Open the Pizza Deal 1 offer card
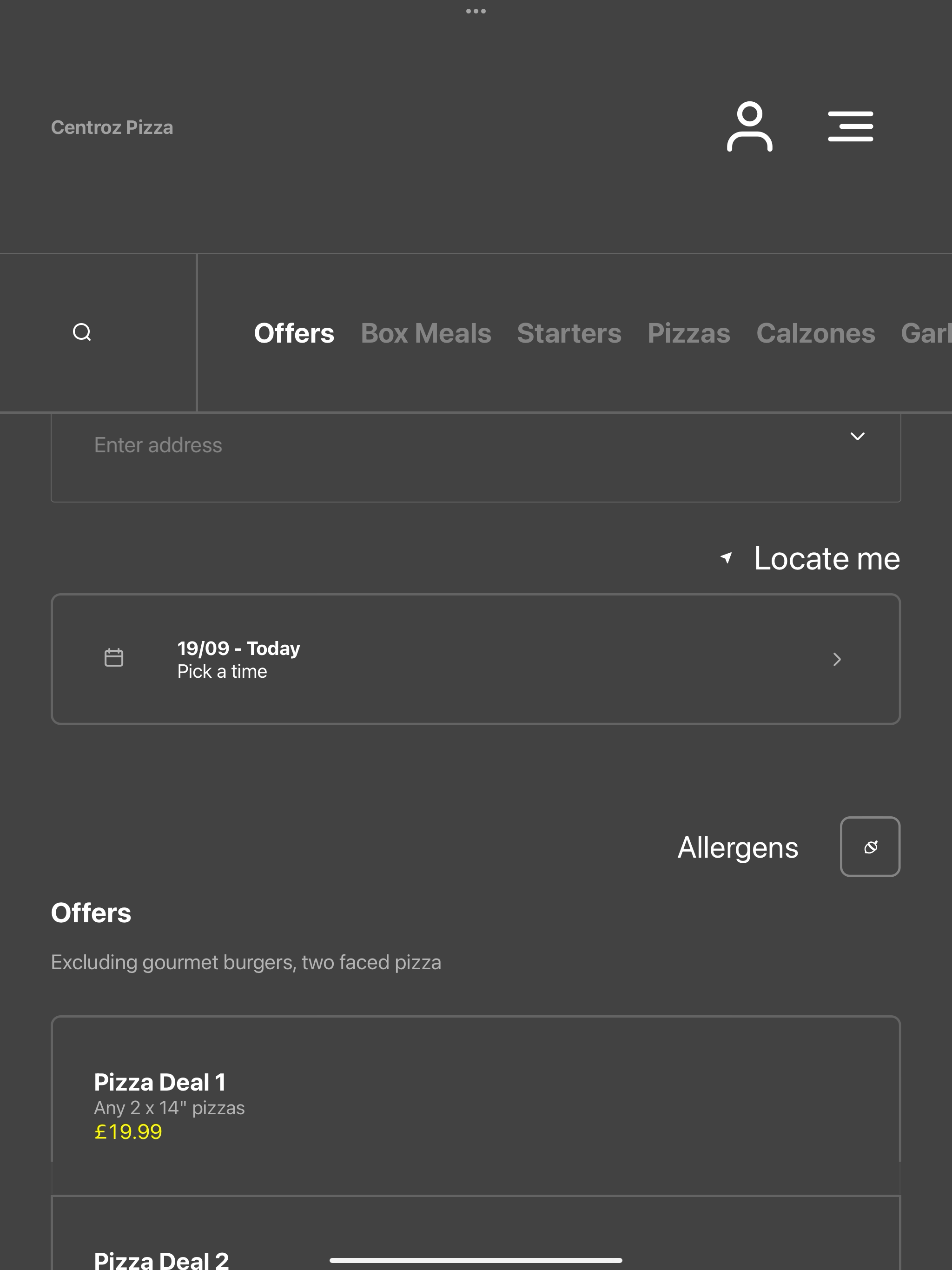The image size is (952, 1270). click(x=476, y=1105)
